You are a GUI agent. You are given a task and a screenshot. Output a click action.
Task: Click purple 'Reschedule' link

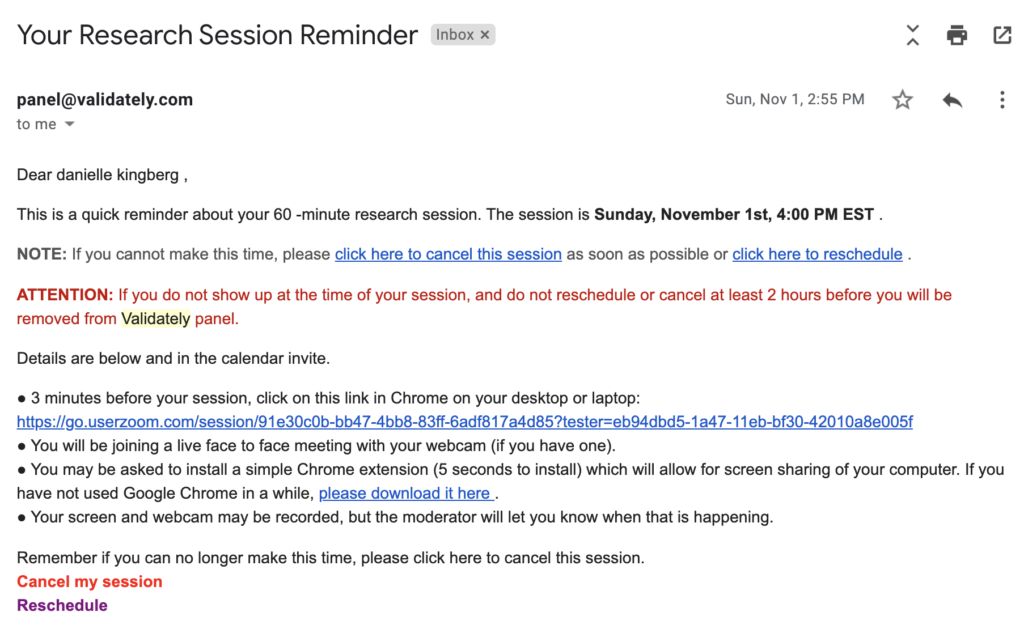pyautogui.click(x=62, y=605)
